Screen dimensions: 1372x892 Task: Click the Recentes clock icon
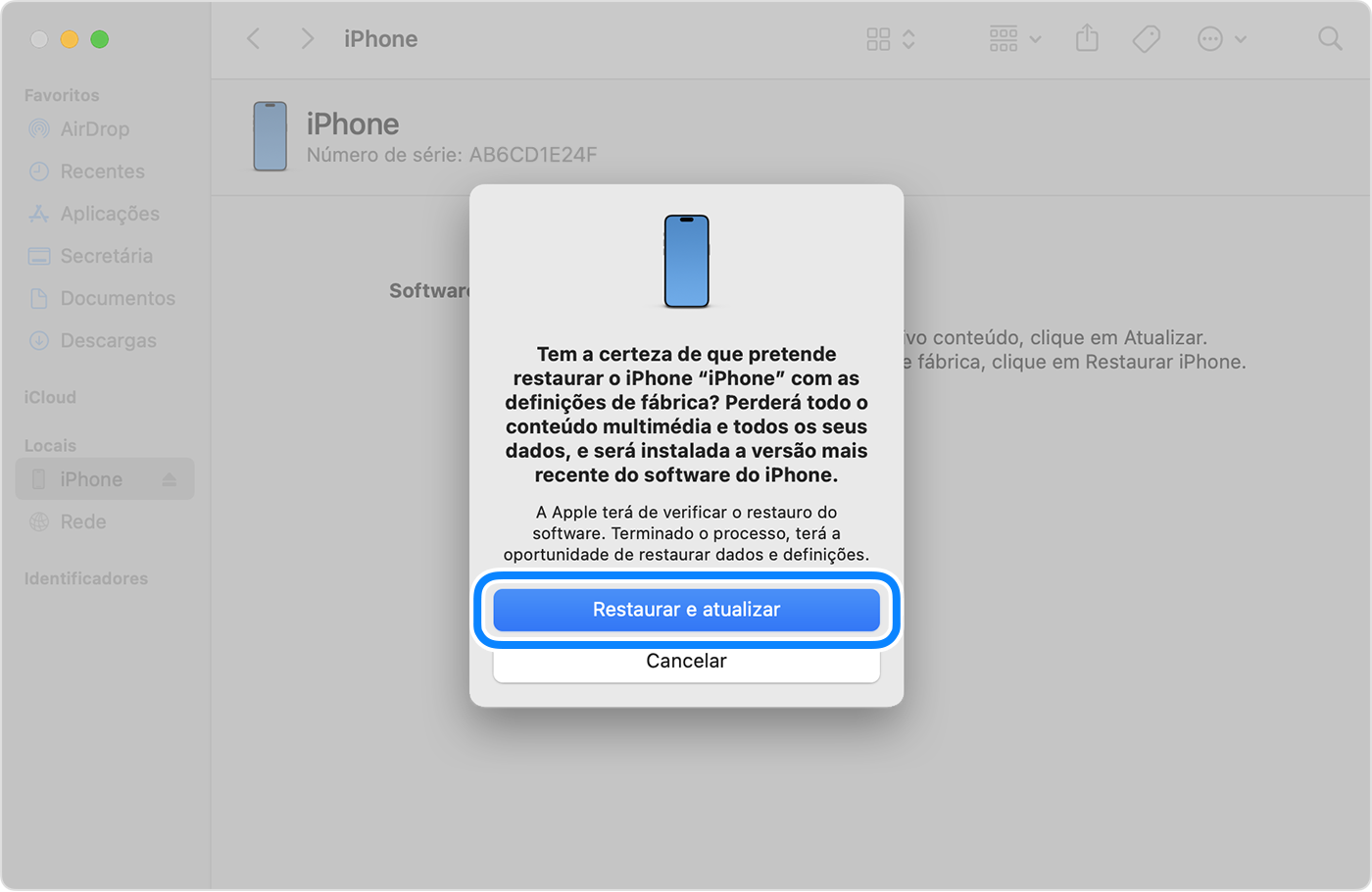tap(39, 172)
